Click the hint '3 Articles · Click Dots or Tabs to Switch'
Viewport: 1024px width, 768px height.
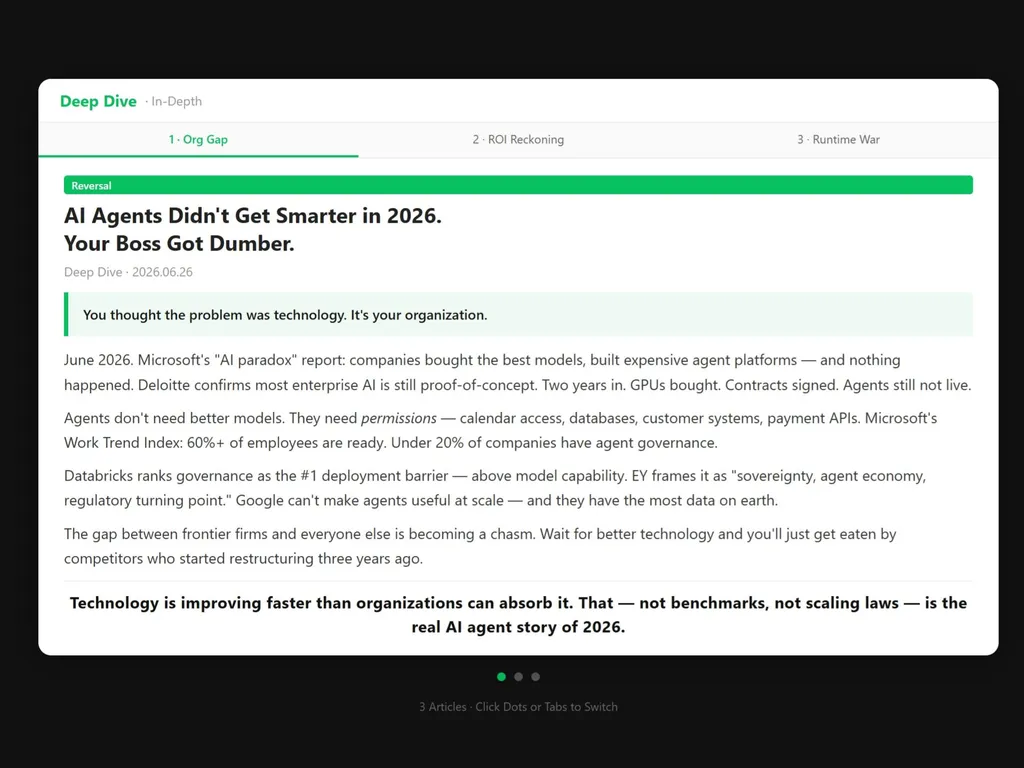518,707
